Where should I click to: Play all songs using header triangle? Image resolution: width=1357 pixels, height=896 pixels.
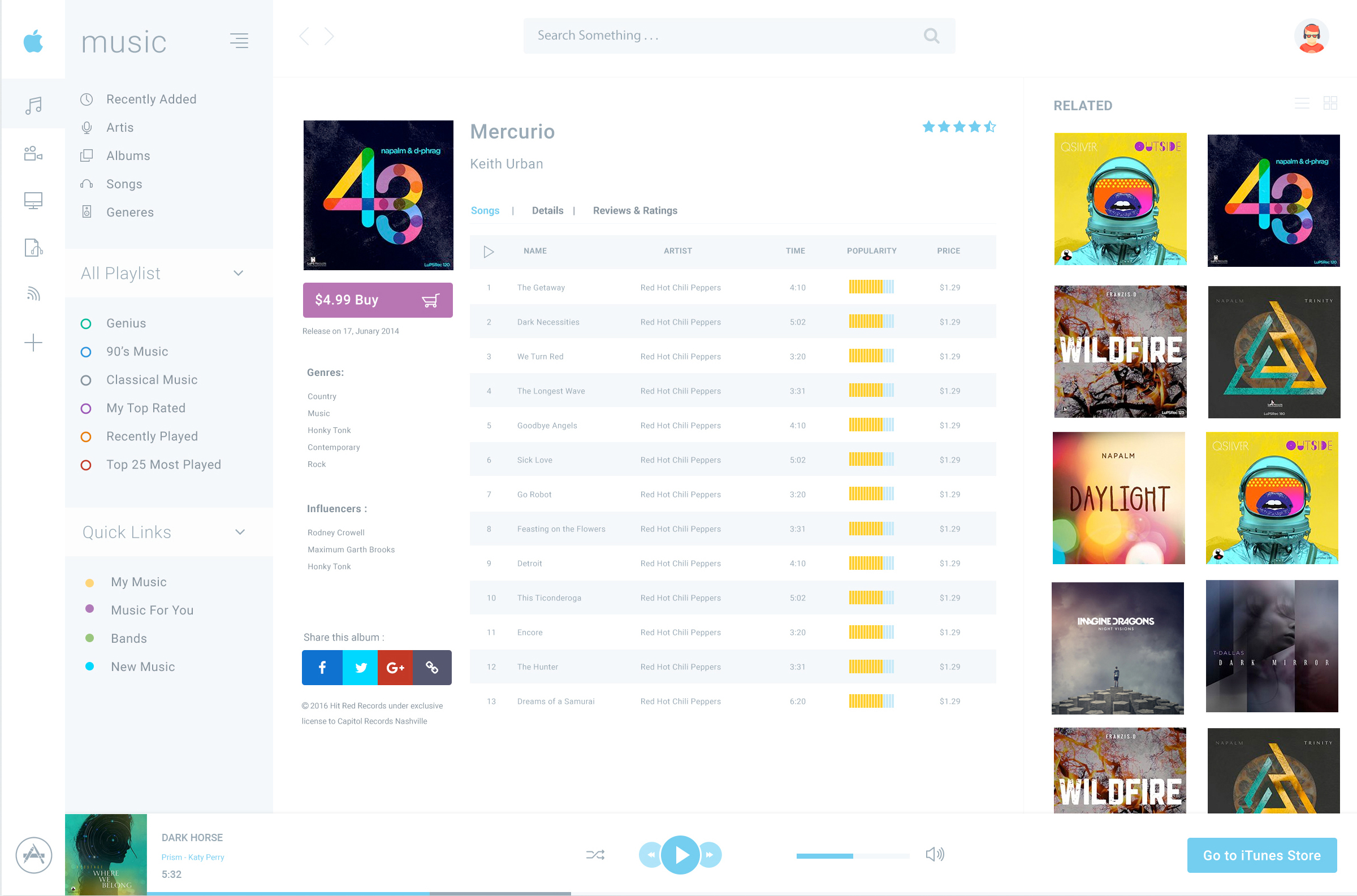coord(488,252)
